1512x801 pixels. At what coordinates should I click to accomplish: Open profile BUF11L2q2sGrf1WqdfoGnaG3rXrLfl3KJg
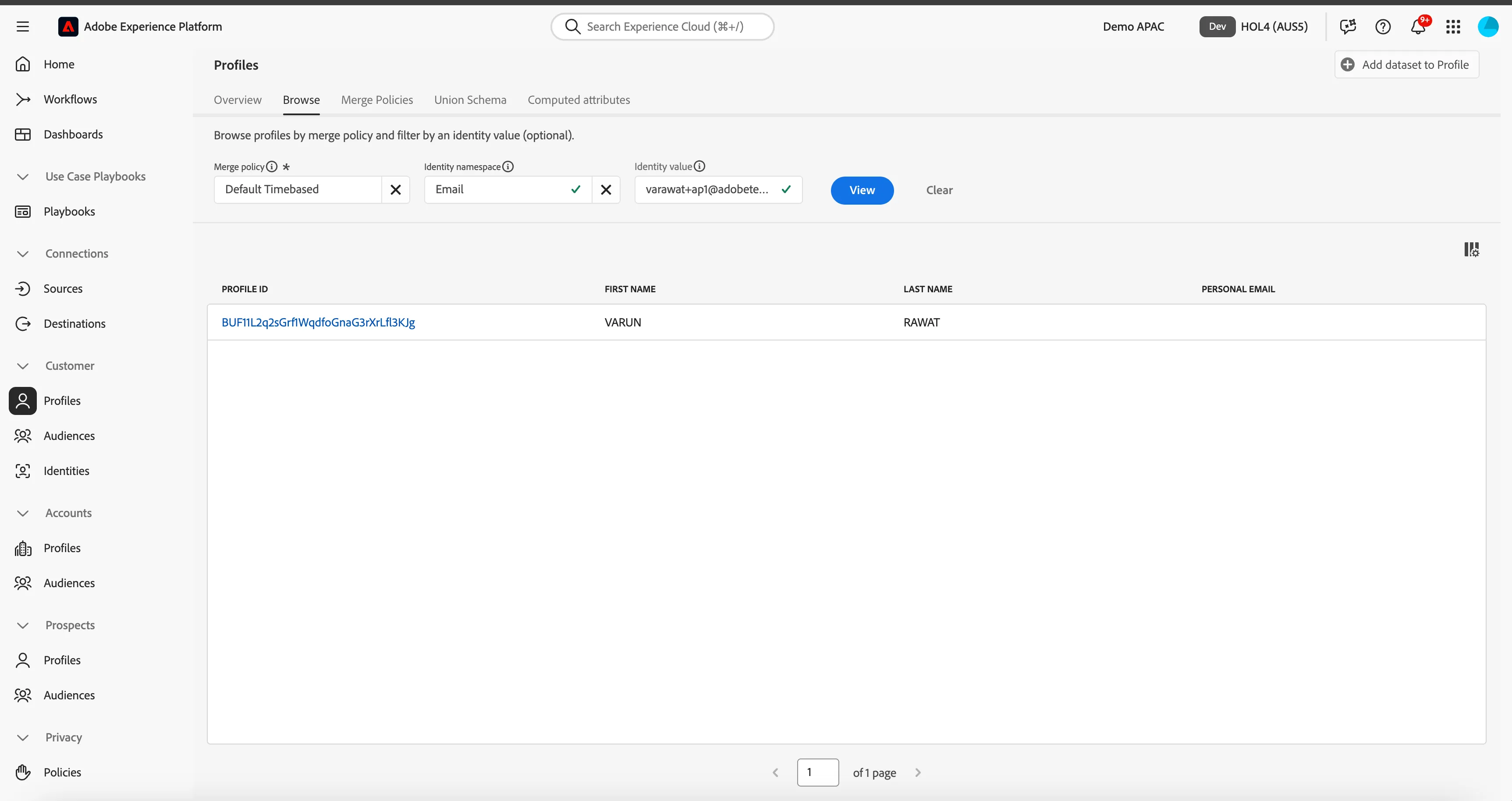[x=318, y=322]
